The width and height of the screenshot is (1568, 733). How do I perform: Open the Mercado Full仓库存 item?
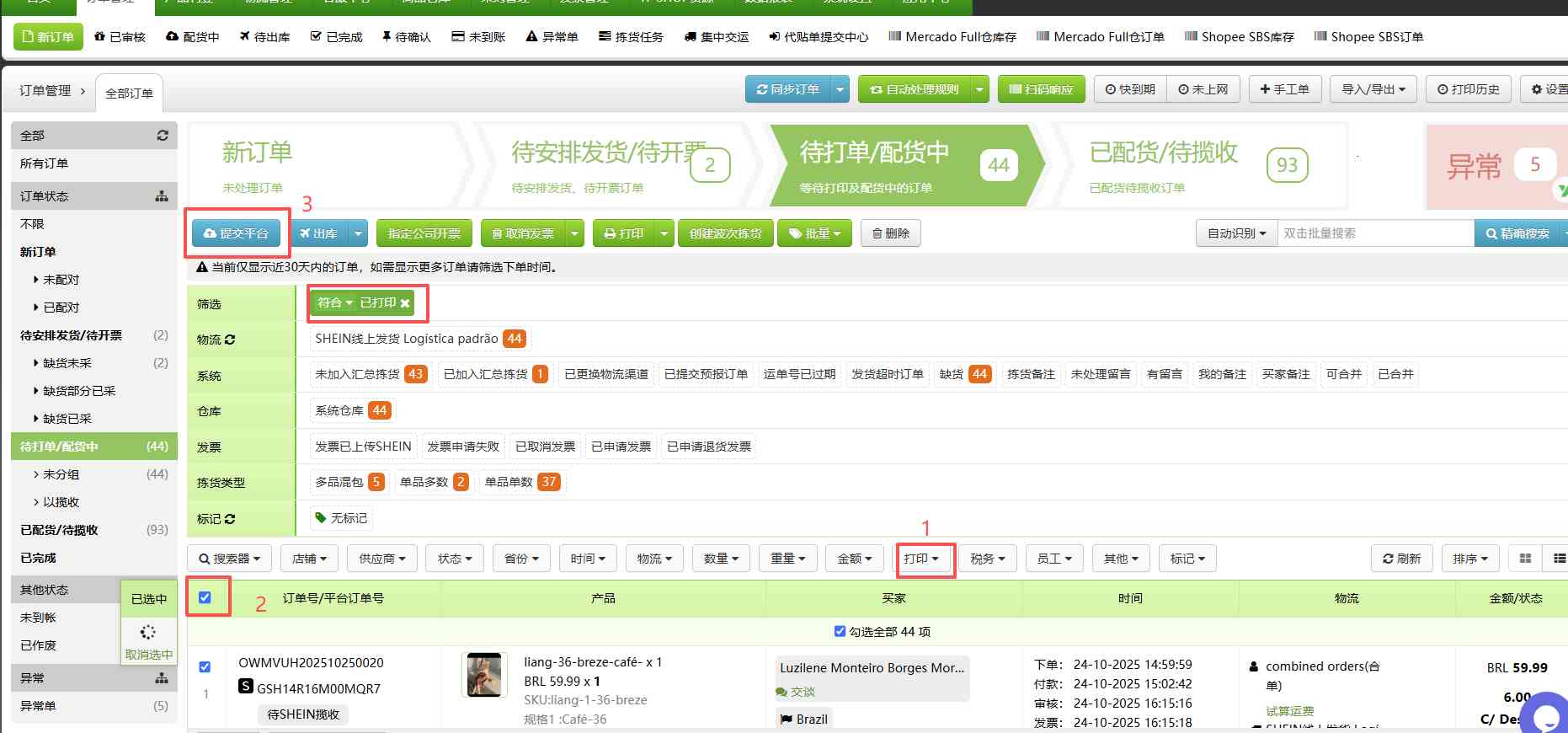[x=952, y=37]
